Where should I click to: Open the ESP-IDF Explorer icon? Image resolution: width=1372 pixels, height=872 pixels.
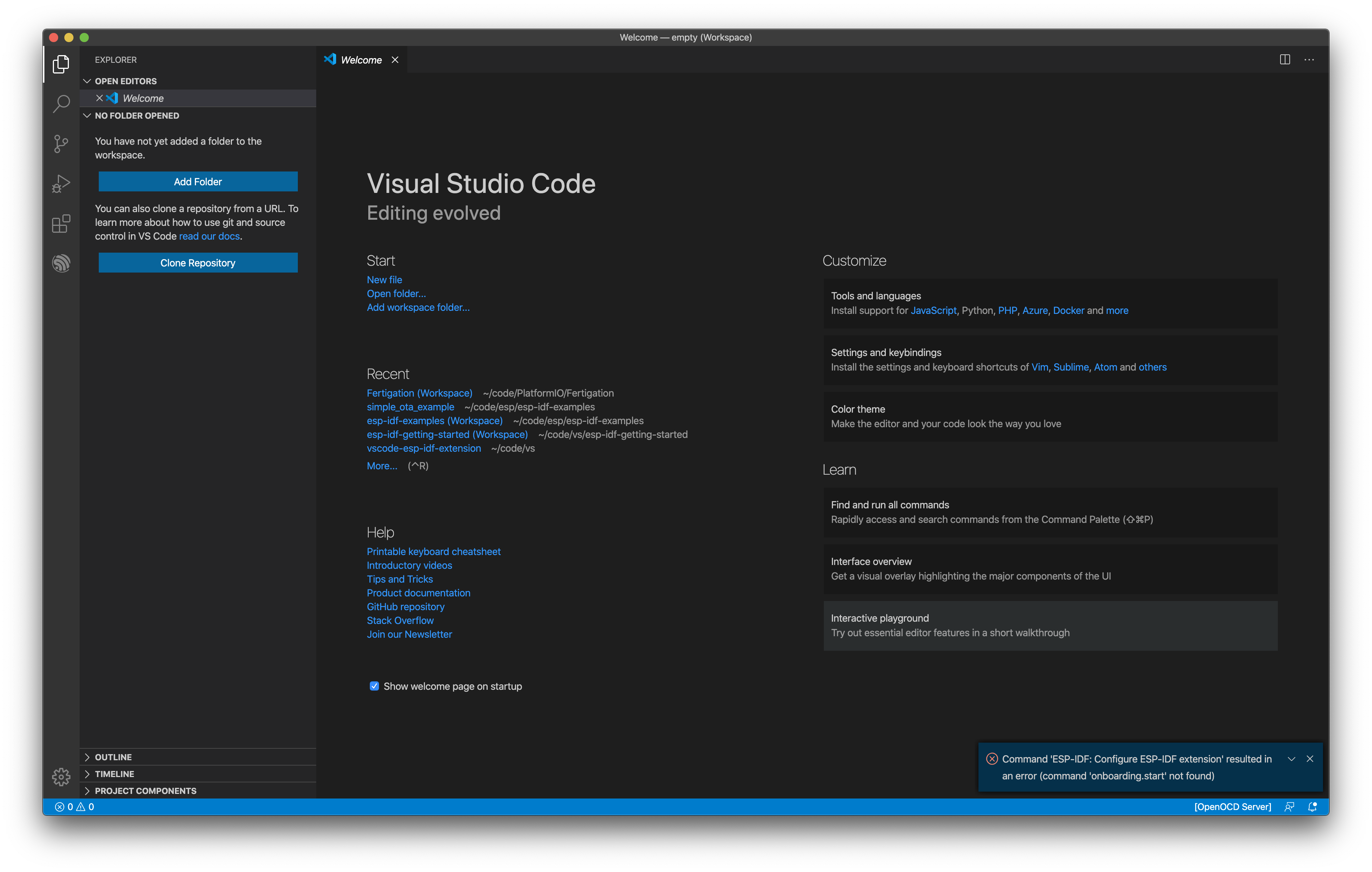click(x=61, y=263)
